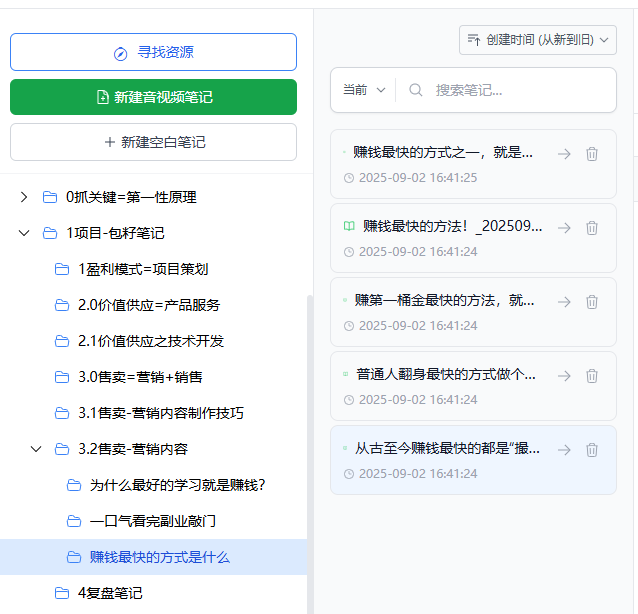Click arrow icon on the 赚钱最快的方法 note
This screenshot has height=614, width=638.
(564, 228)
